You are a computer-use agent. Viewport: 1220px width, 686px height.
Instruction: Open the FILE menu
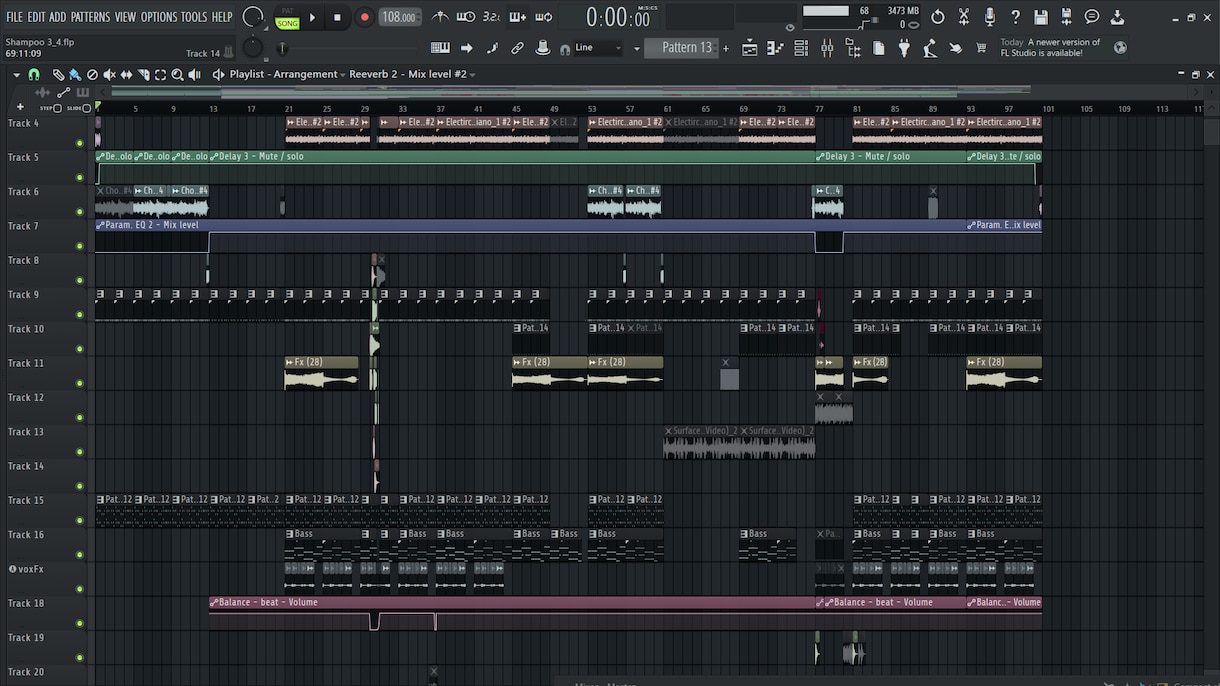tap(15, 17)
